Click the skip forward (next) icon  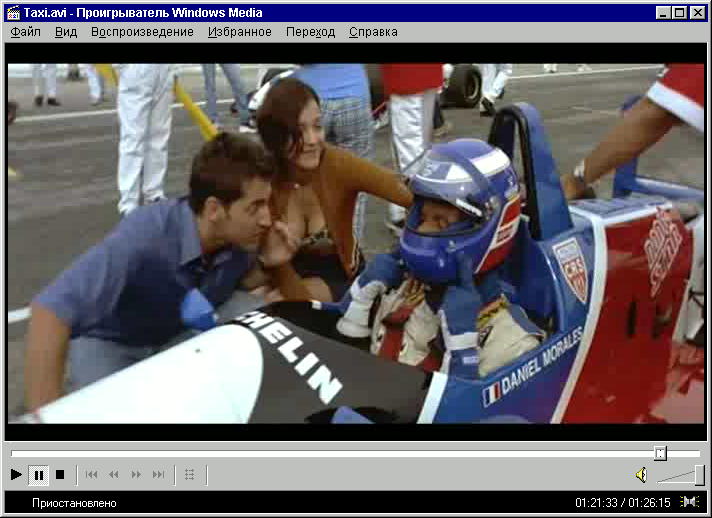click(x=158, y=475)
